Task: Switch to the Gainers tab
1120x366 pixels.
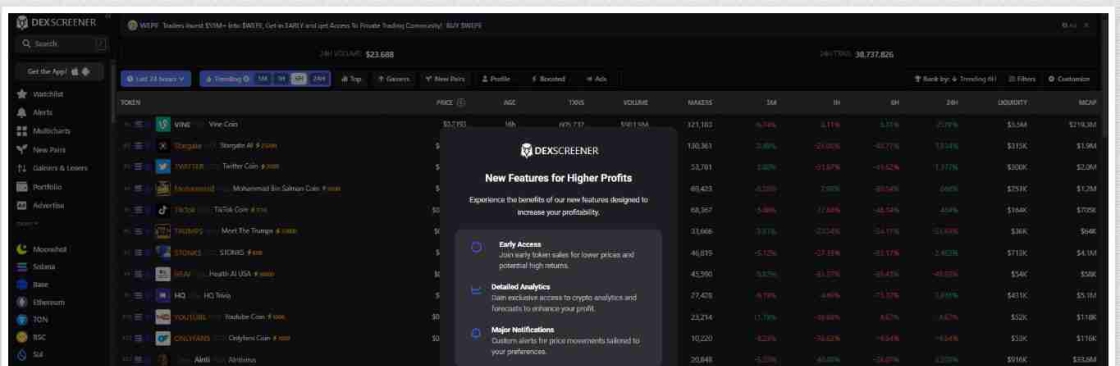Action: coord(393,79)
